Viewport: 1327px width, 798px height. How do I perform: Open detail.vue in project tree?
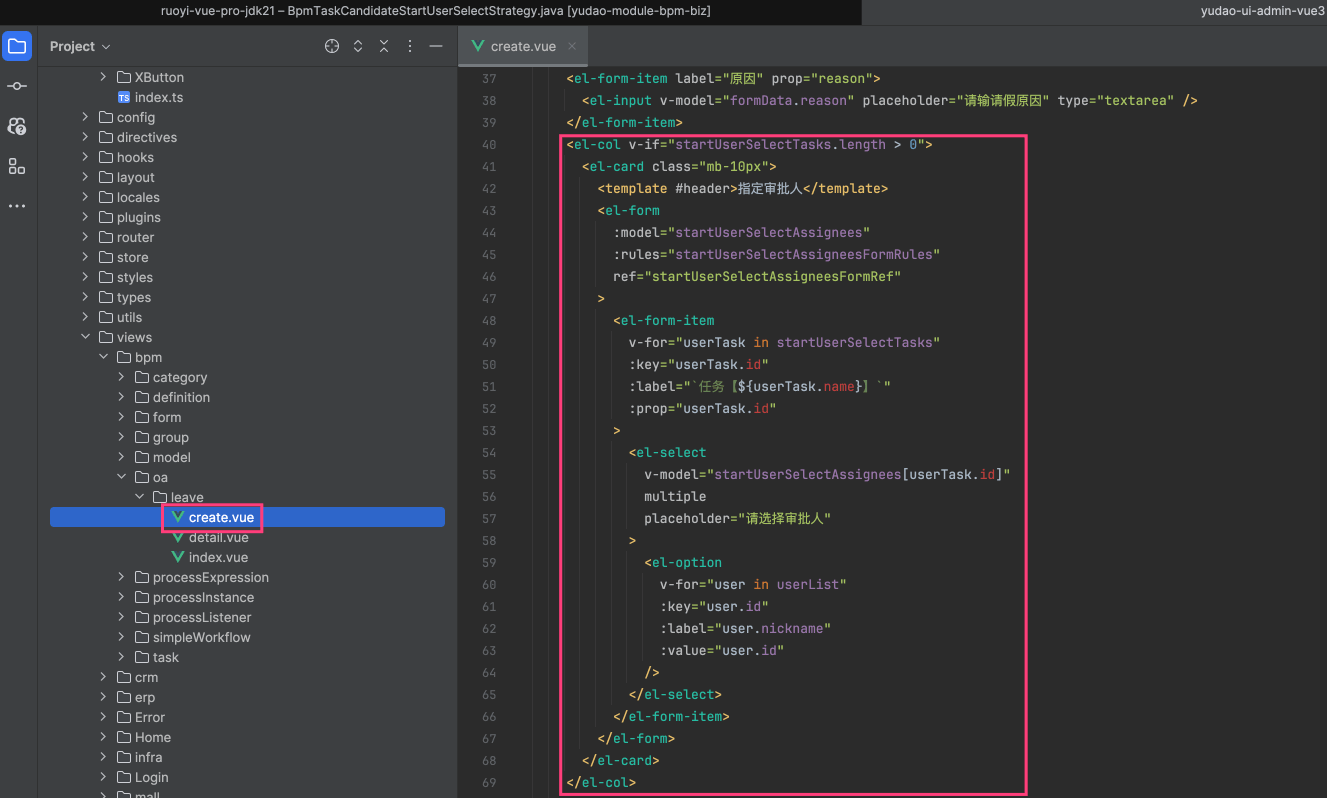coord(218,538)
